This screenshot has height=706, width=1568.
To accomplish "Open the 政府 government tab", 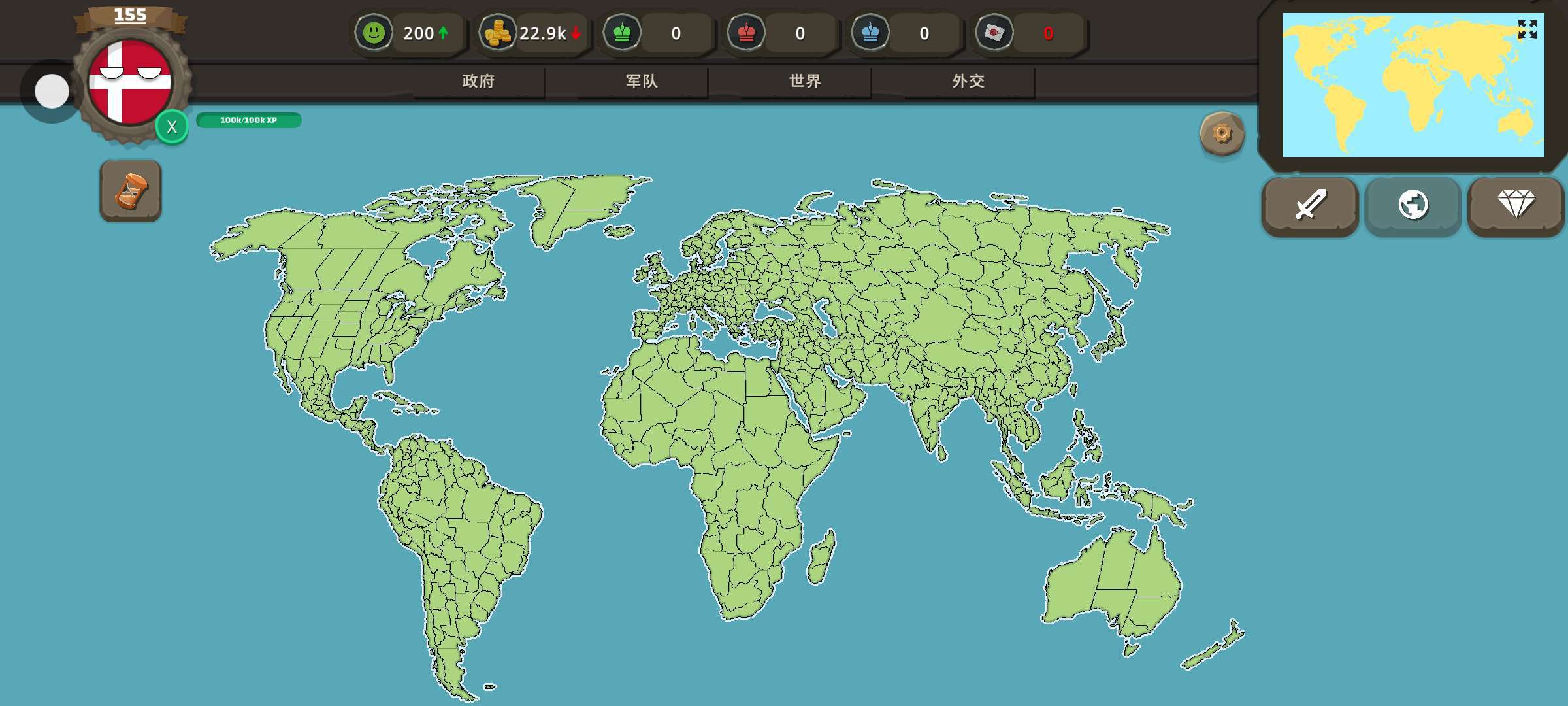I will click(478, 81).
